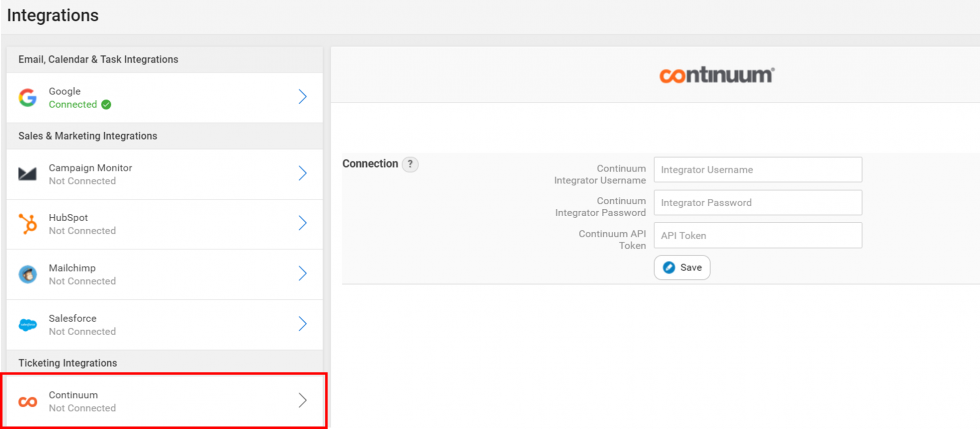This screenshot has width=980, height=429.
Task: Click the API Token input box
Action: (757, 236)
